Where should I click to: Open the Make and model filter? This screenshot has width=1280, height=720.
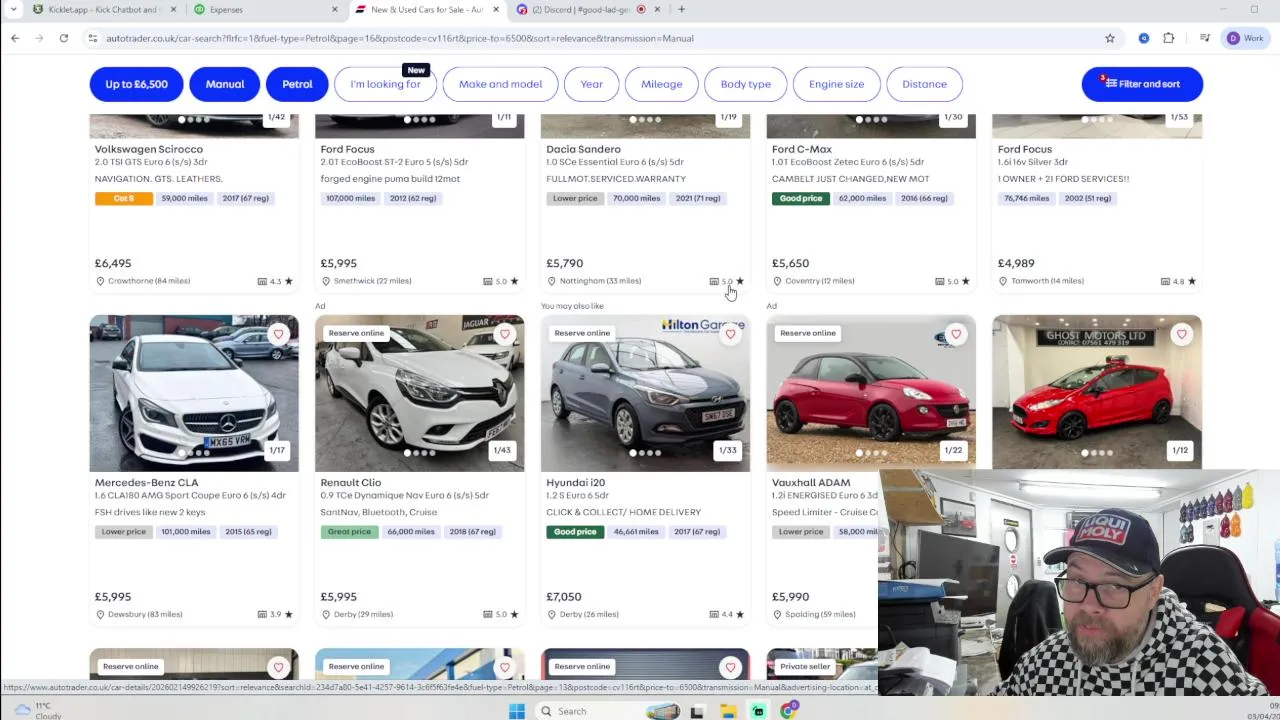pos(500,84)
